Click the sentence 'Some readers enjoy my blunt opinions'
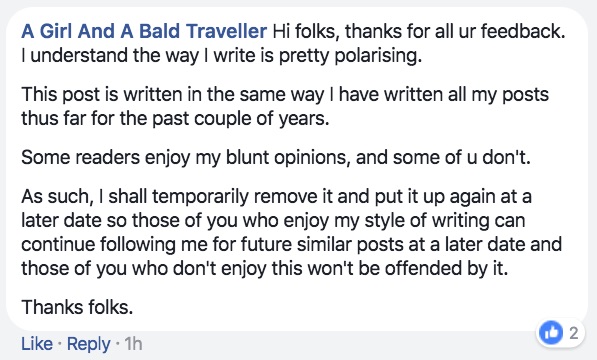The height and width of the screenshot is (360, 597). [185, 158]
